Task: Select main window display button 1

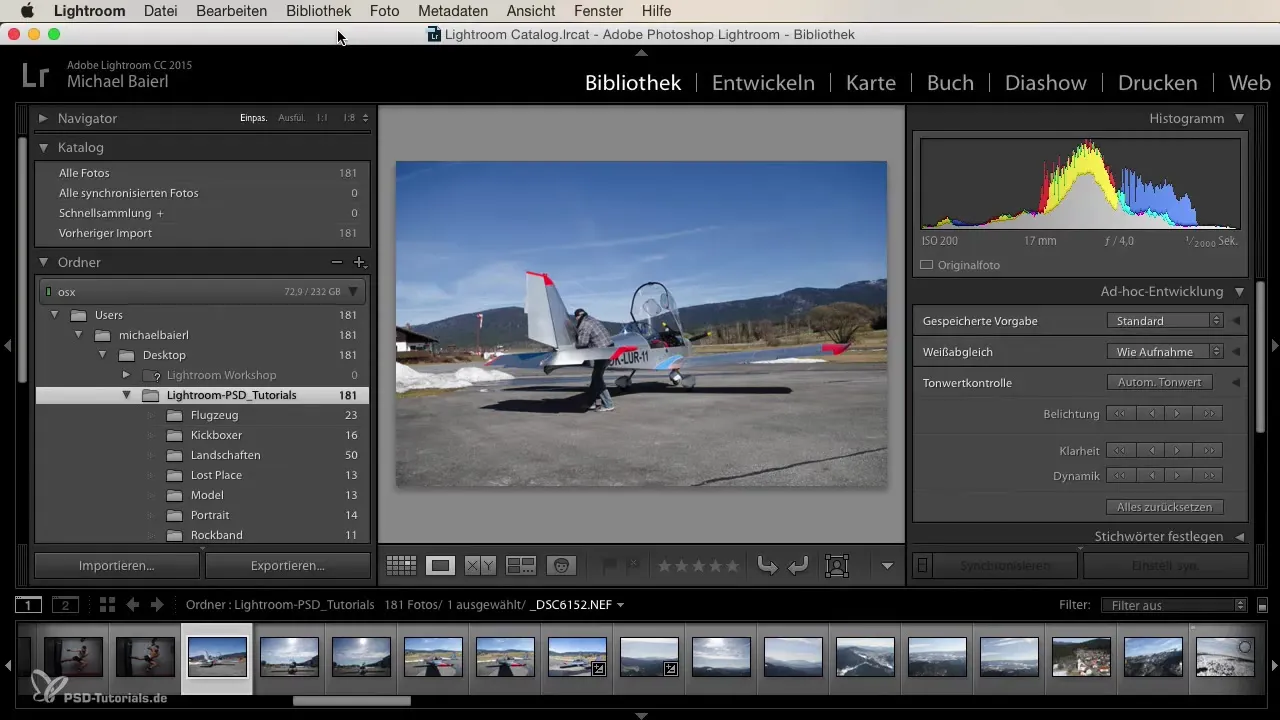Action: (29, 604)
